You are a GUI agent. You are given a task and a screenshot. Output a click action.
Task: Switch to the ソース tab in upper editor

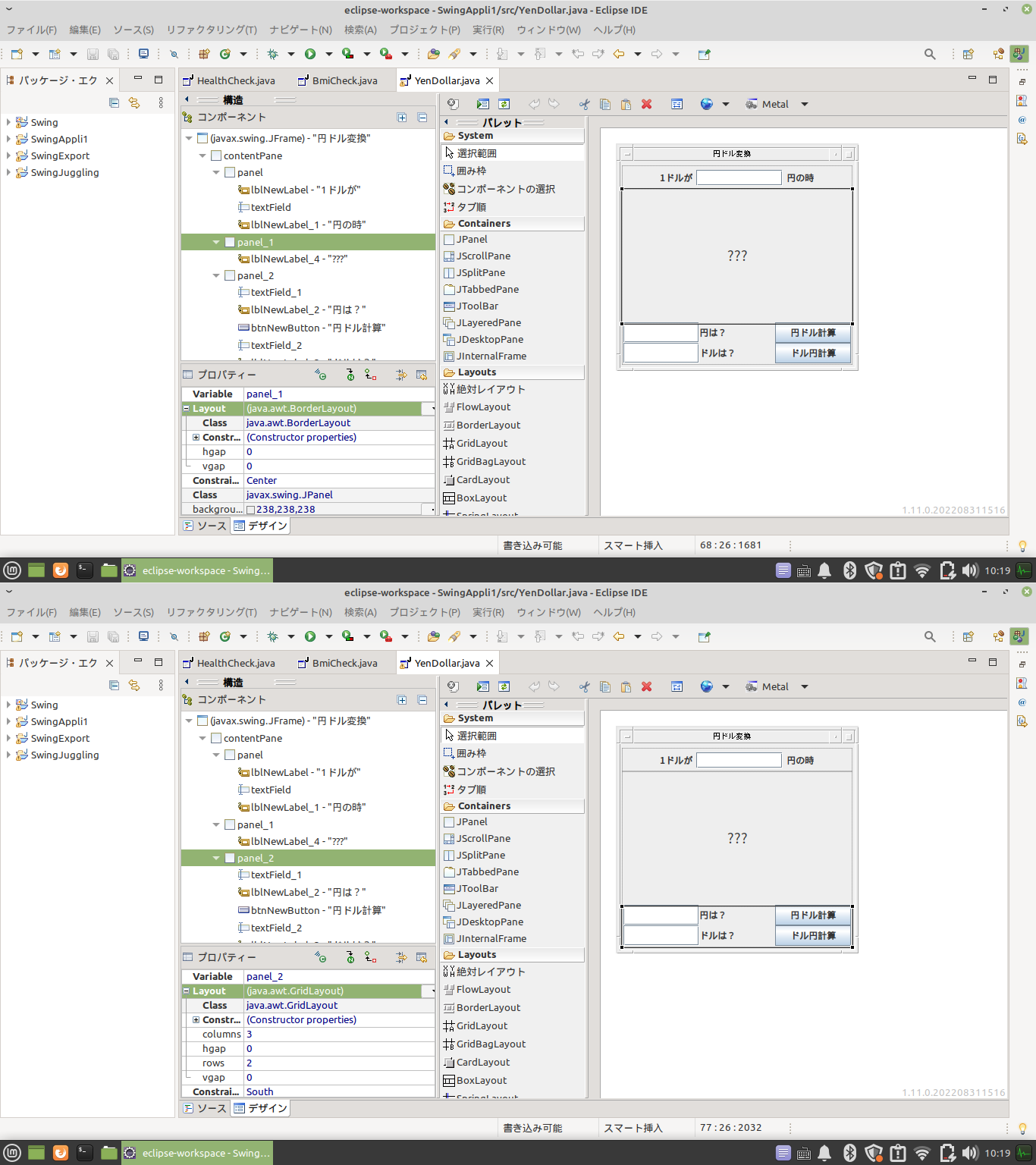coord(205,526)
